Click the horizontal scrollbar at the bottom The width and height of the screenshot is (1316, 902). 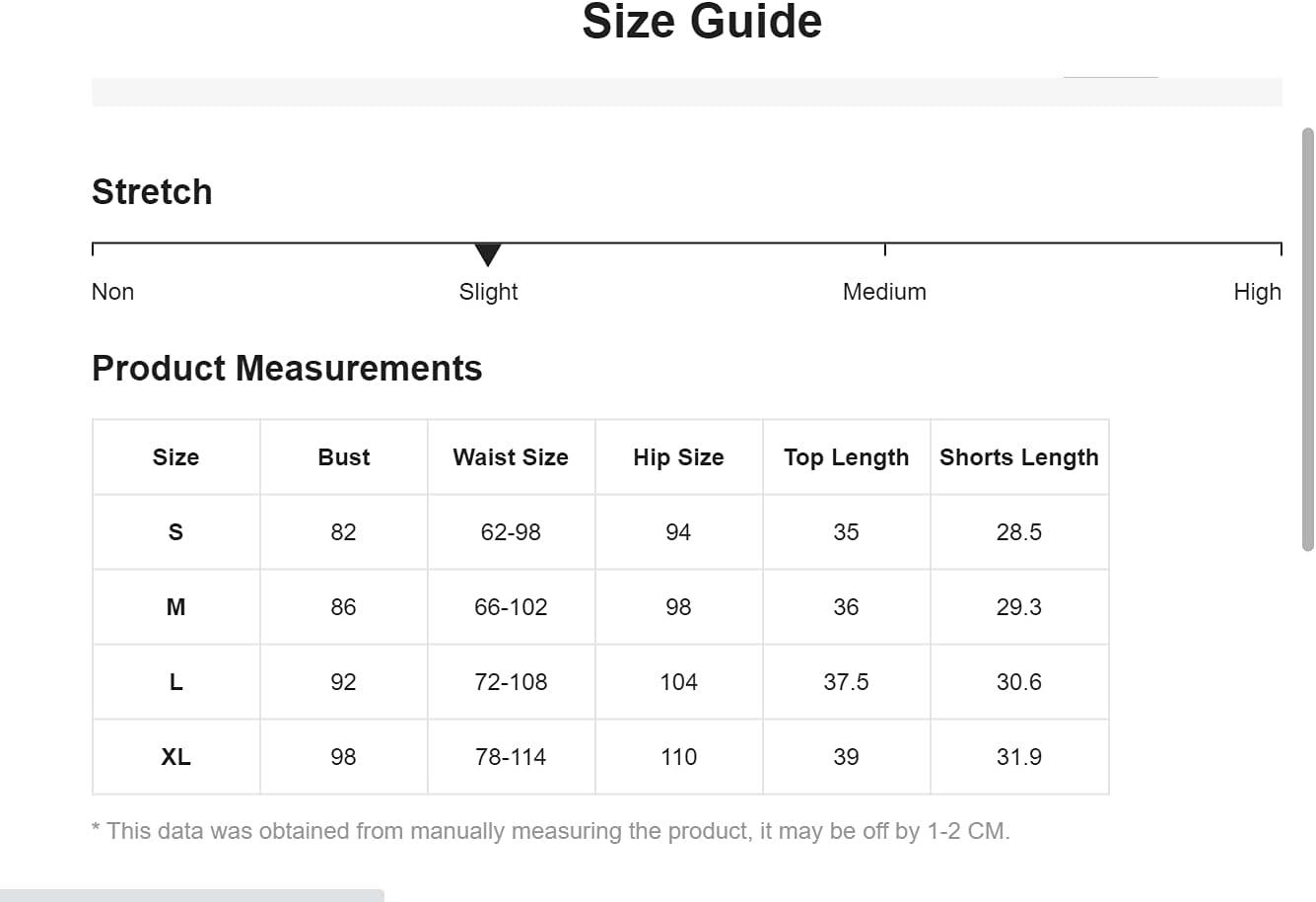192,895
